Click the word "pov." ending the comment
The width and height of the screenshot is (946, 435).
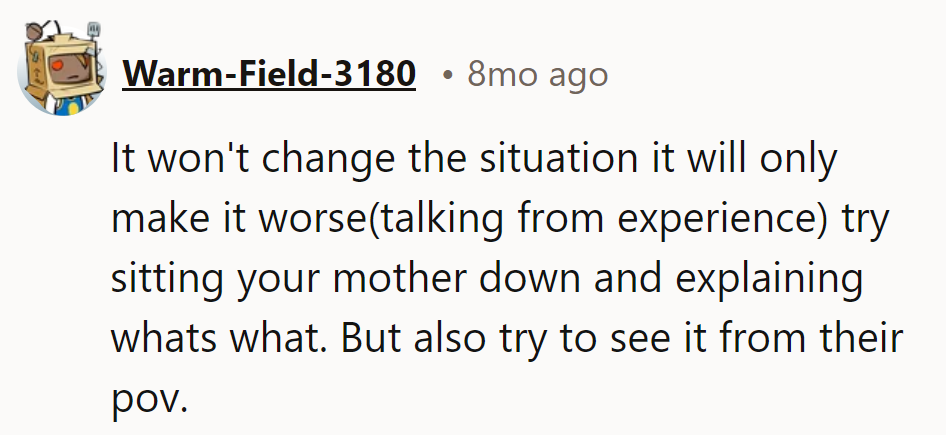[149, 399]
